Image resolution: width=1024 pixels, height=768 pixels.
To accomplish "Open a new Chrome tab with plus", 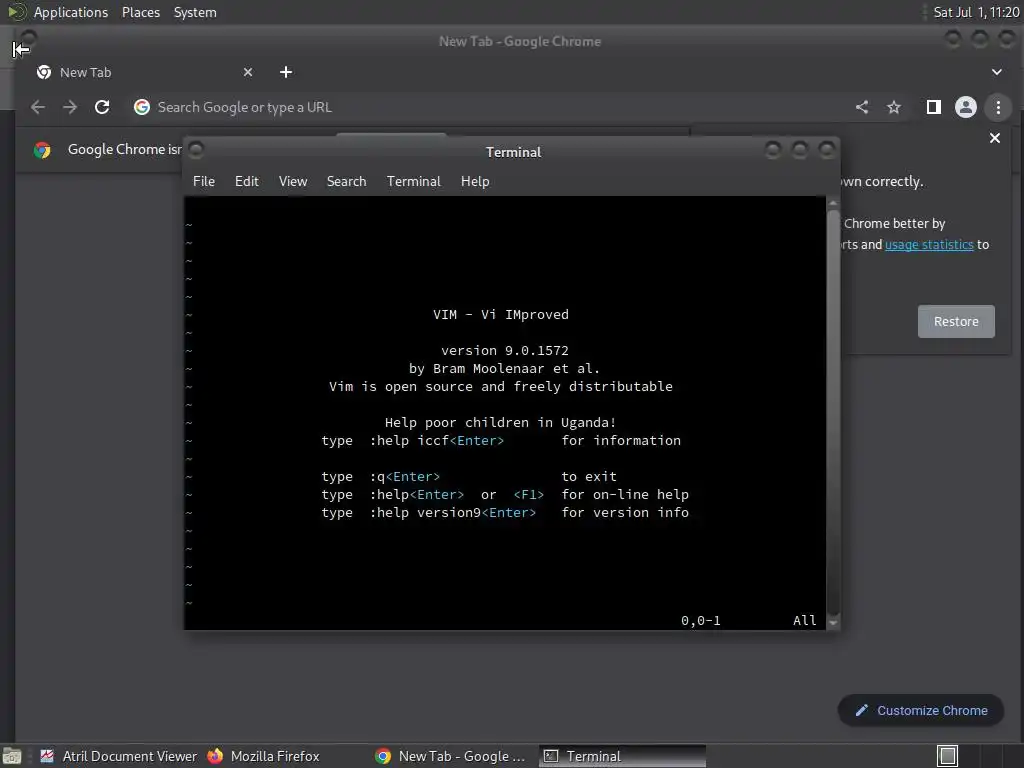I will pos(286,72).
